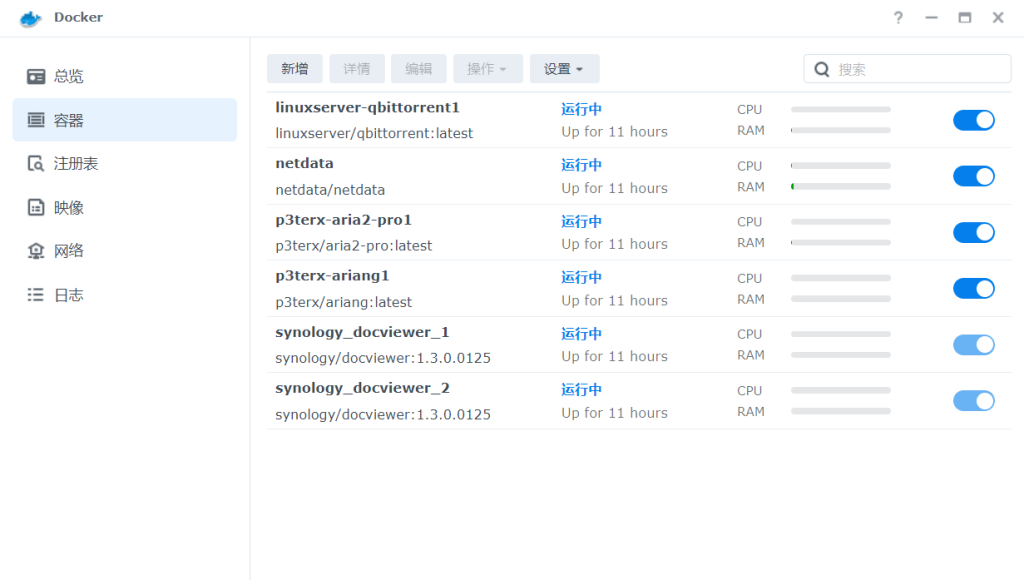
Task: Click the help question mark icon
Action: [898, 18]
